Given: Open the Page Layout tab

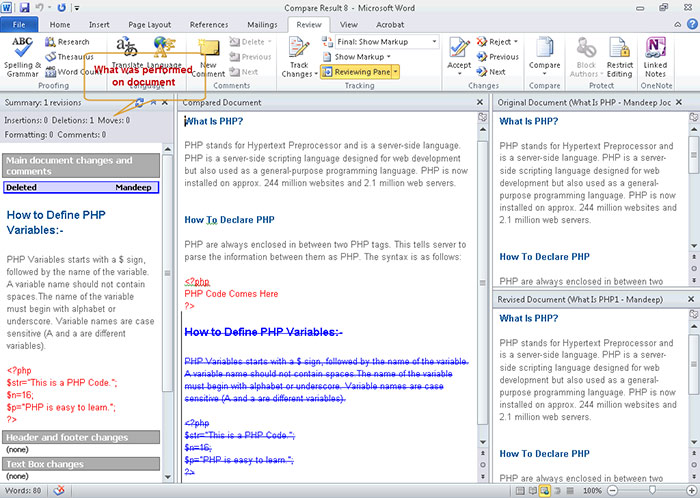Looking at the screenshot, I should point(150,25).
